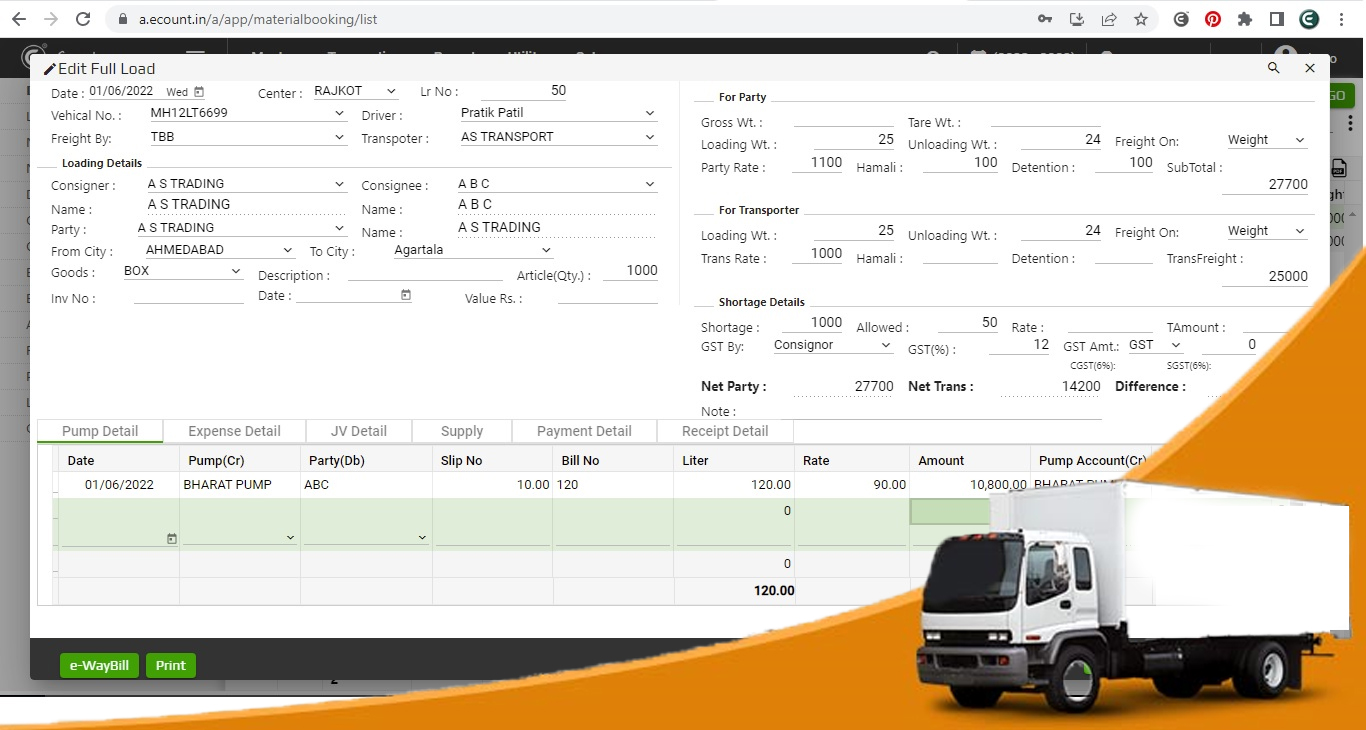
Task: Open the Payment Detail tab
Action: pos(584,431)
